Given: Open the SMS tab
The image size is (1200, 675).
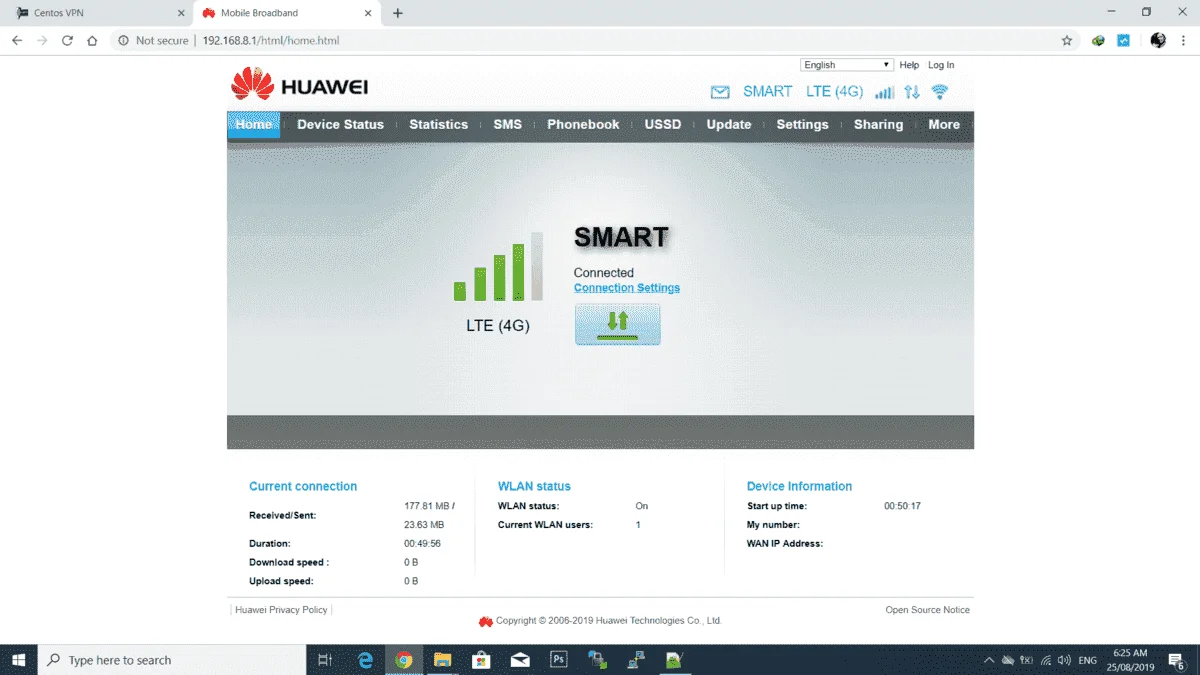Looking at the screenshot, I should [507, 125].
